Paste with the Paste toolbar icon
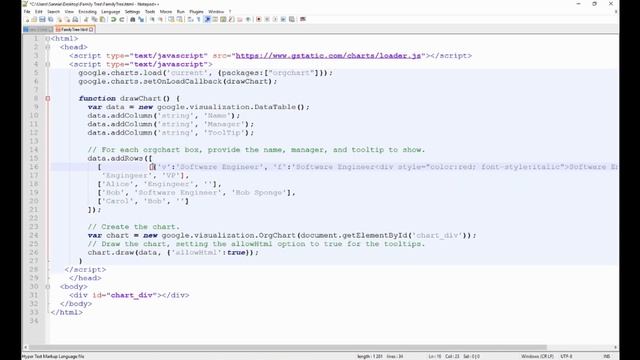This screenshot has width=640, height=360. click(102, 19)
